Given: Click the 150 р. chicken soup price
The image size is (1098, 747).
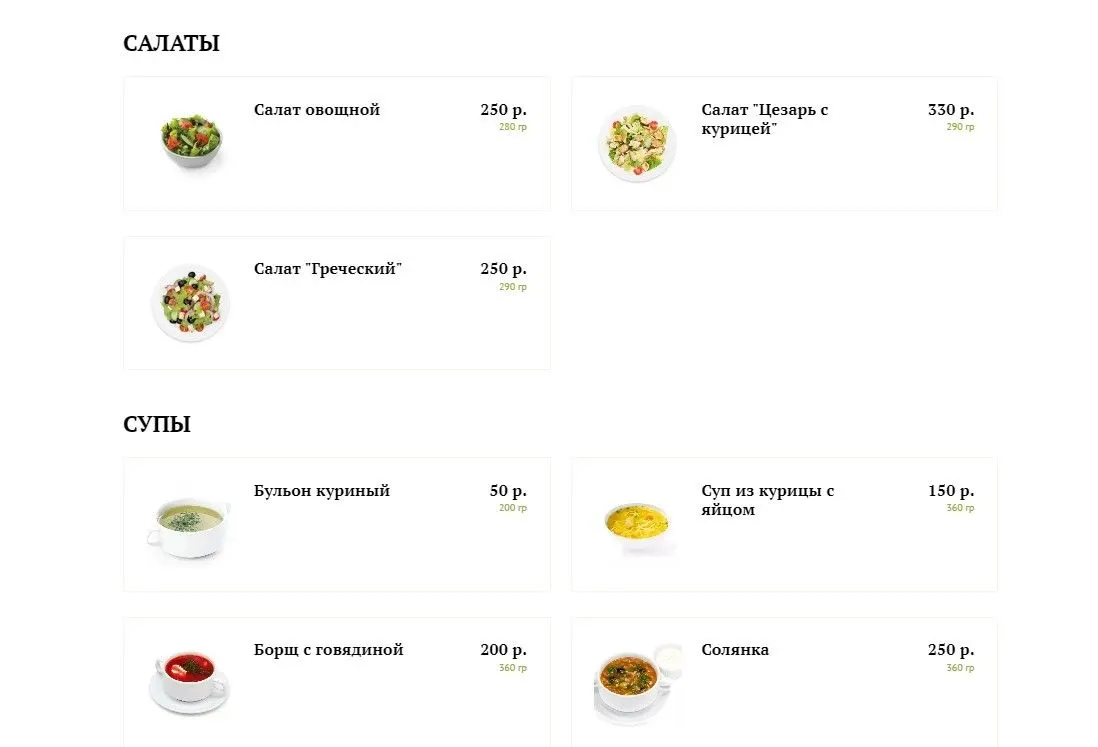Looking at the screenshot, I should (x=950, y=491).
